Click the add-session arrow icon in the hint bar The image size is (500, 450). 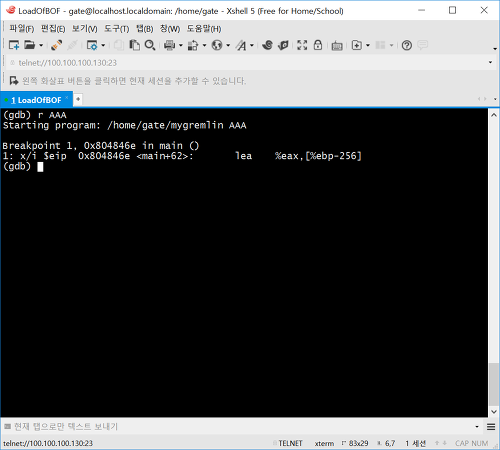(x=14, y=81)
